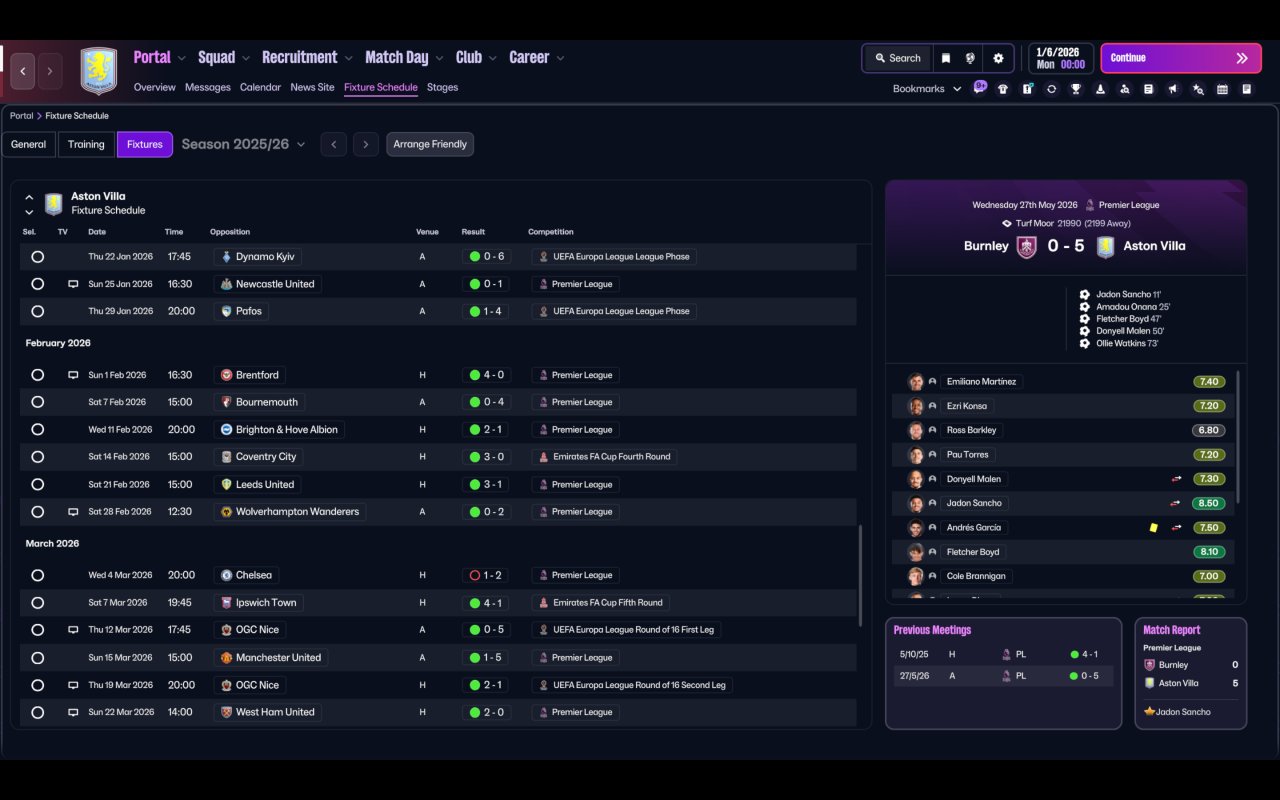Select the Dynamo Kyiv fixture radio button
Image resolution: width=1280 pixels, height=800 pixels.
[37, 257]
